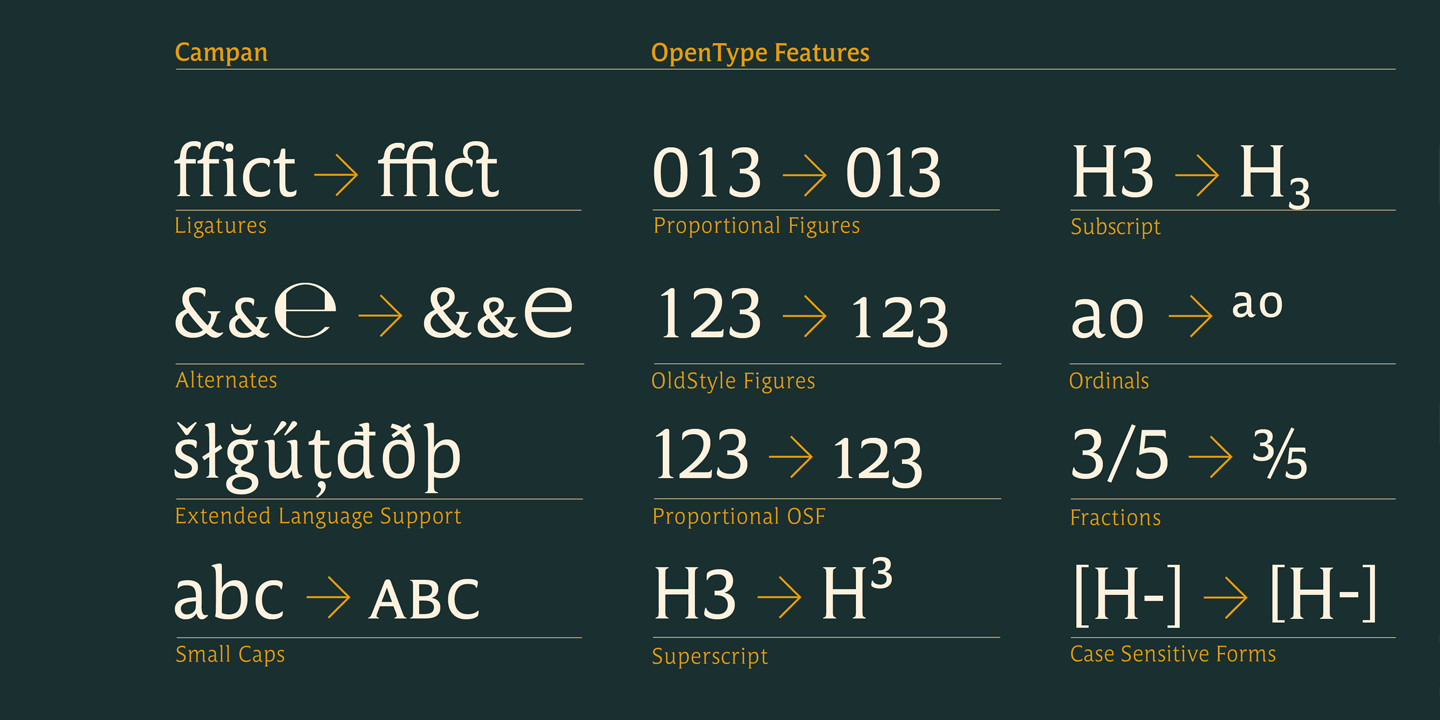Click the OldStyle Figures label
This screenshot has height=720, width=1440.
point(733,381)
